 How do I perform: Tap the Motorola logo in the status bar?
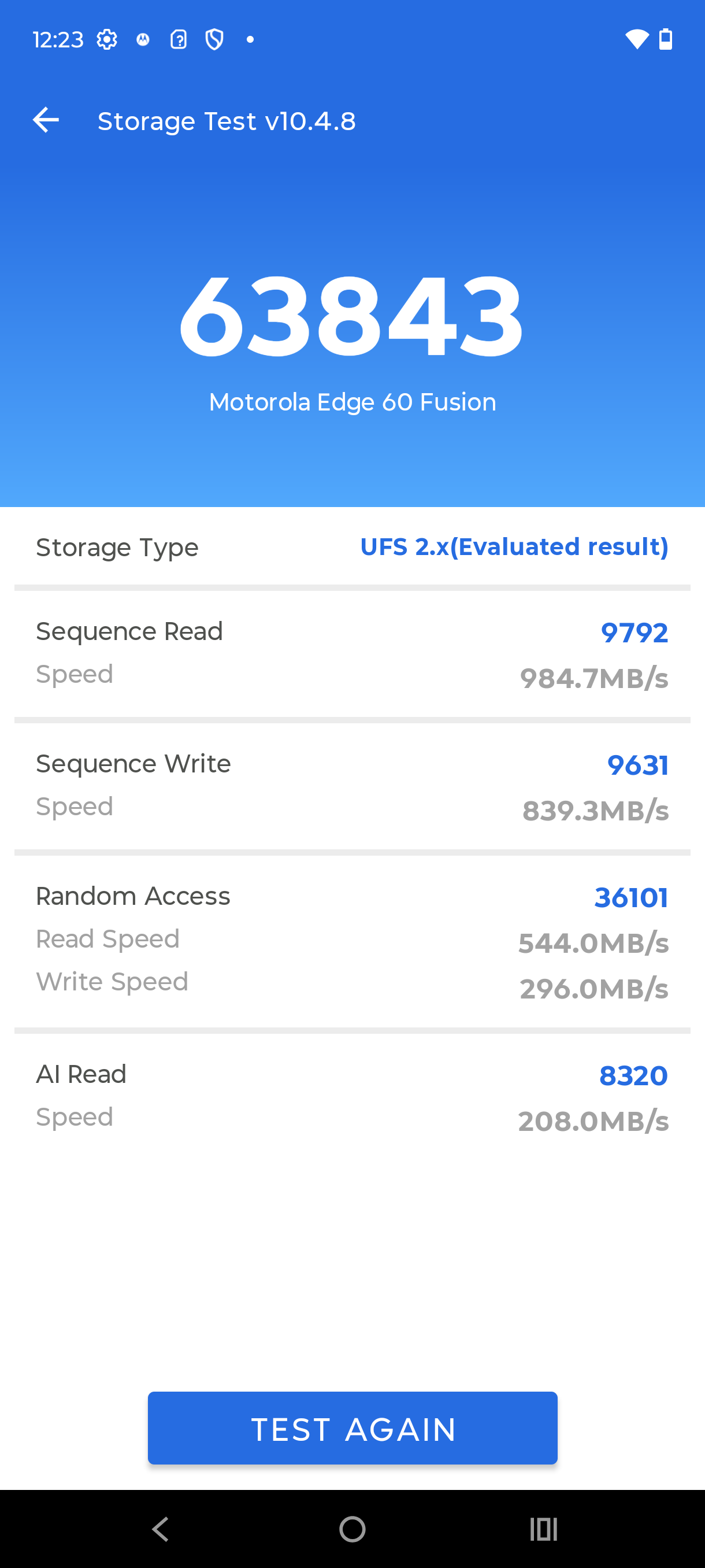[x=143, y=38]
